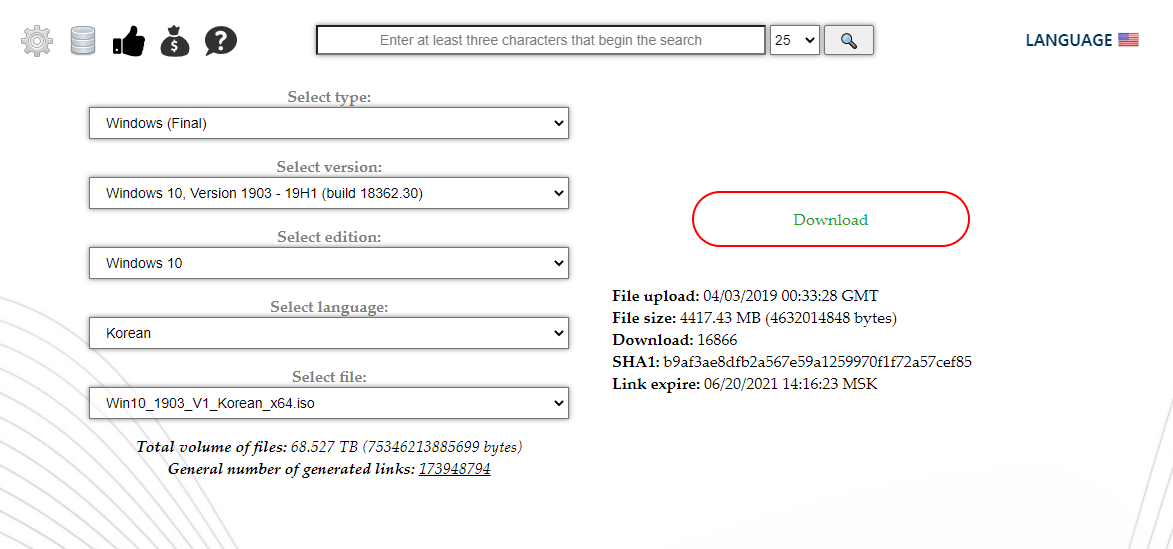
Task: Click the Select language label
Action: point(329,307)
